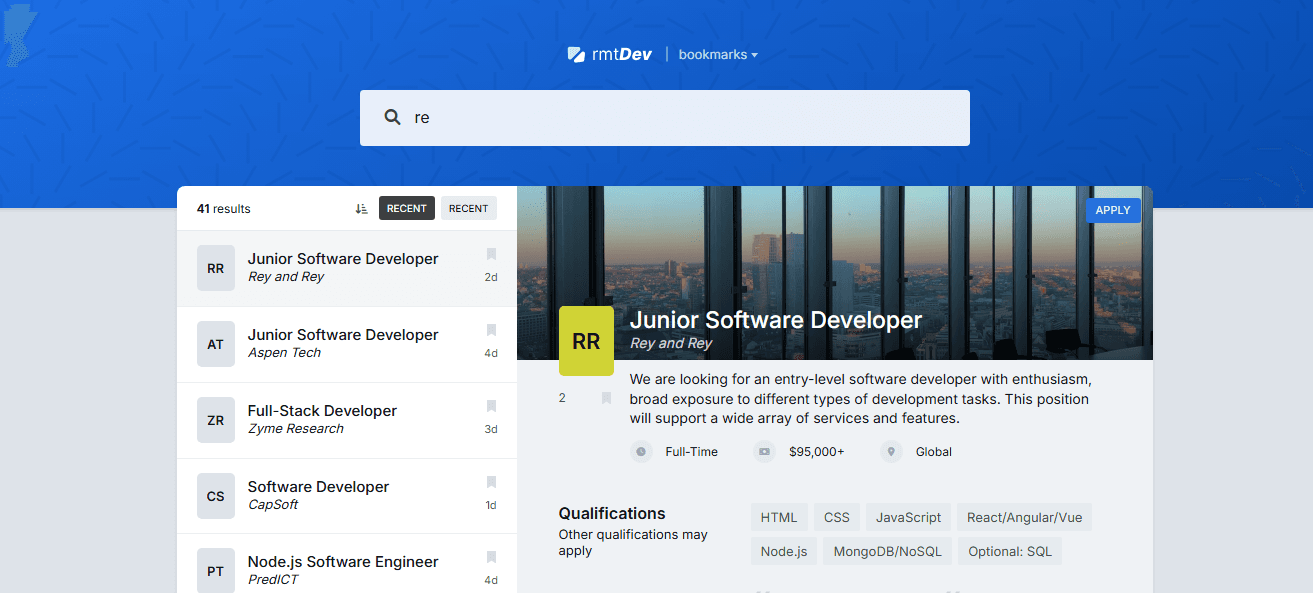
Task: Select the light inactive RECENT sort button
Action: pyautogui.click(x=469, y=208)
